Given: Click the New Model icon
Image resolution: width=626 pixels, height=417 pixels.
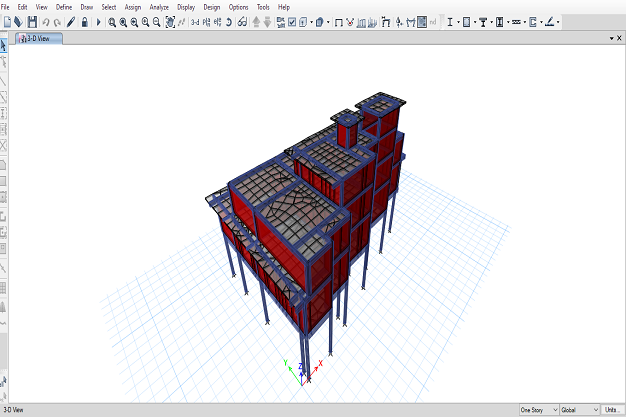Looking at the screenshot, I should pos(8,22).
